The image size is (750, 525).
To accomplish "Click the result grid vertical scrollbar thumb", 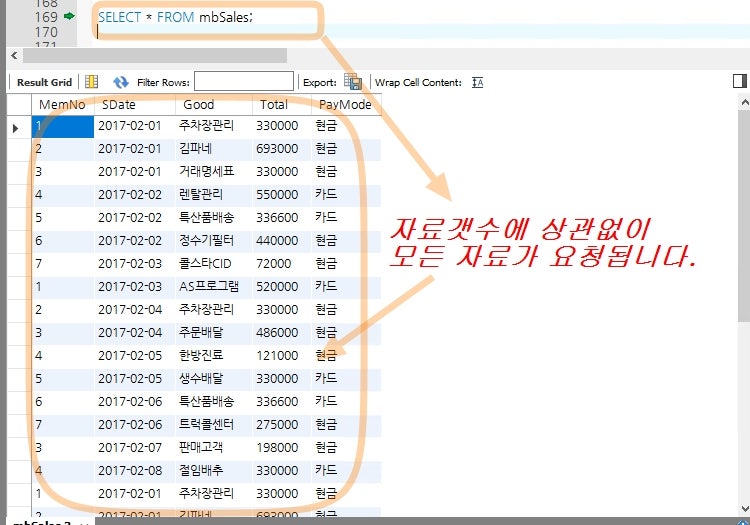I will click(x=744, y=216).
